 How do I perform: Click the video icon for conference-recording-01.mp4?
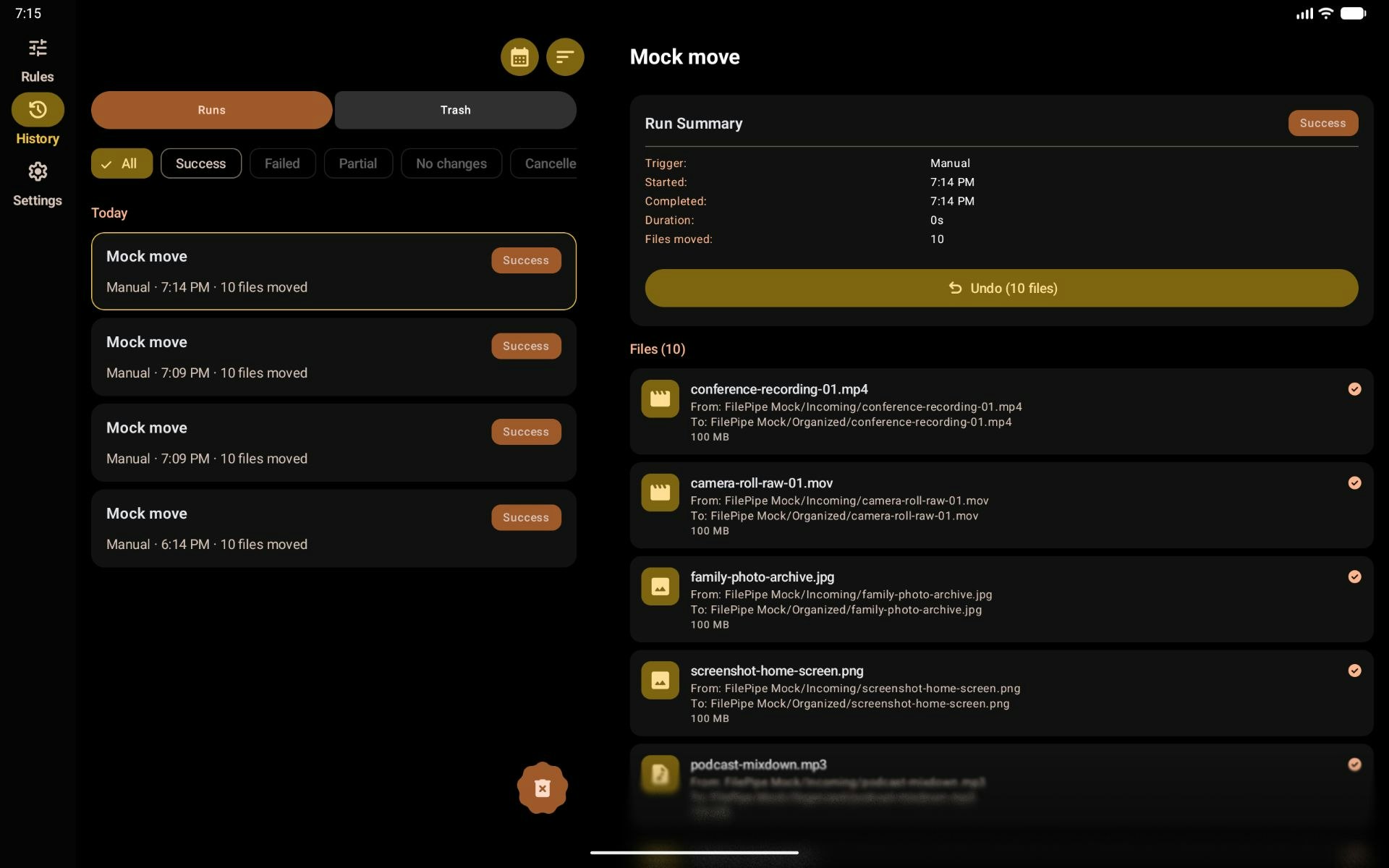660,399
